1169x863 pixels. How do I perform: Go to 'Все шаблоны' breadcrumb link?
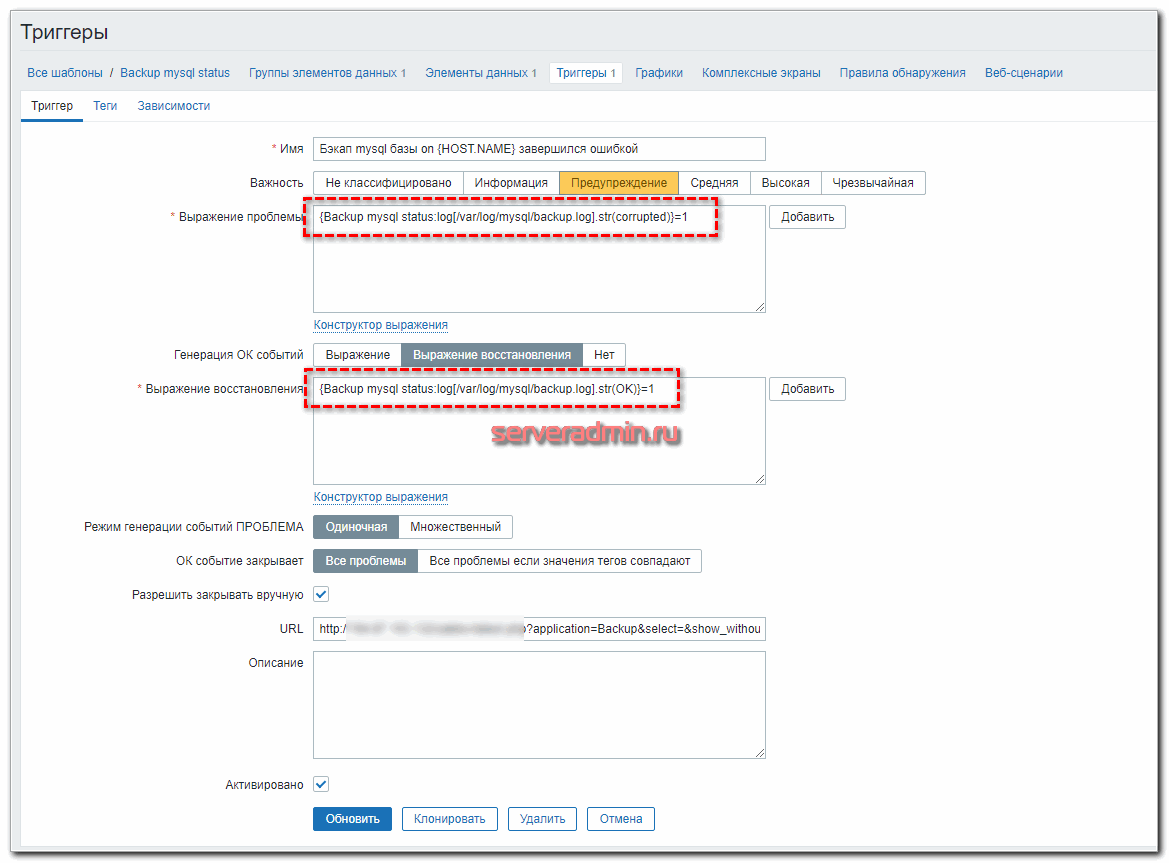point(65,73)
